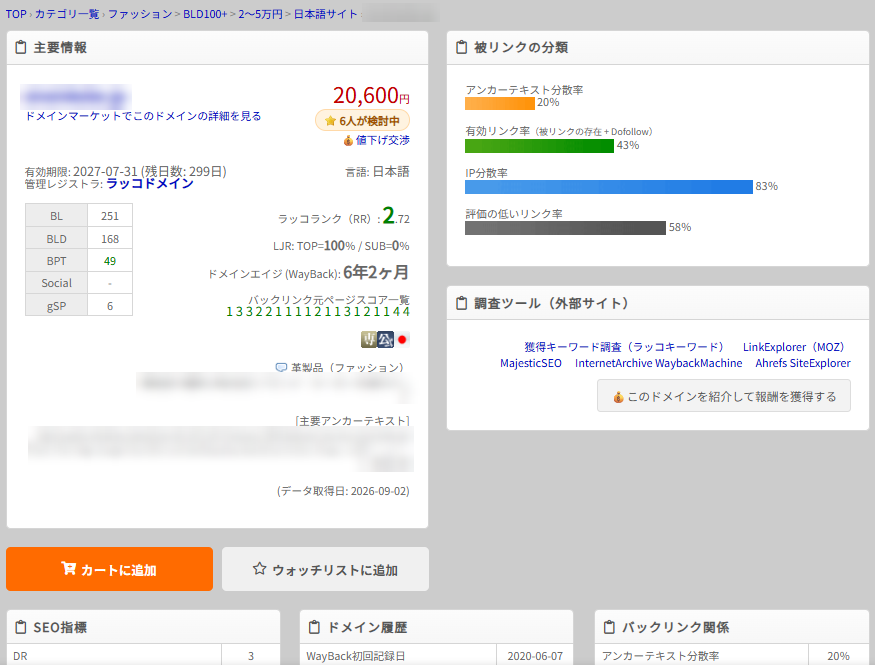Click the money bag icon beside 値下げ交渉
The height and width of the screenshot is (665, 875).
tap(348, 140)
